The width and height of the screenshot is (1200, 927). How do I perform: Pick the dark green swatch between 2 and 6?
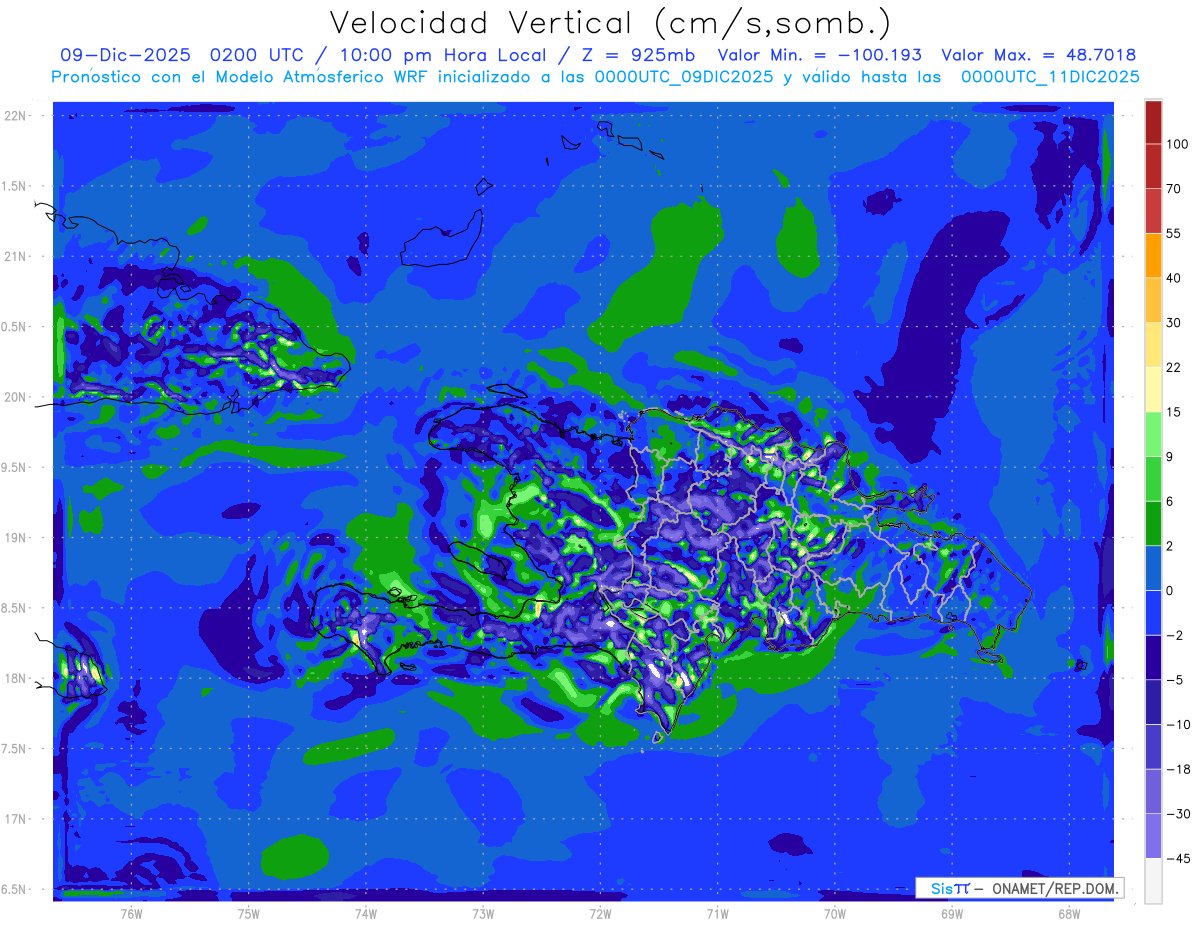(1153, 523)
